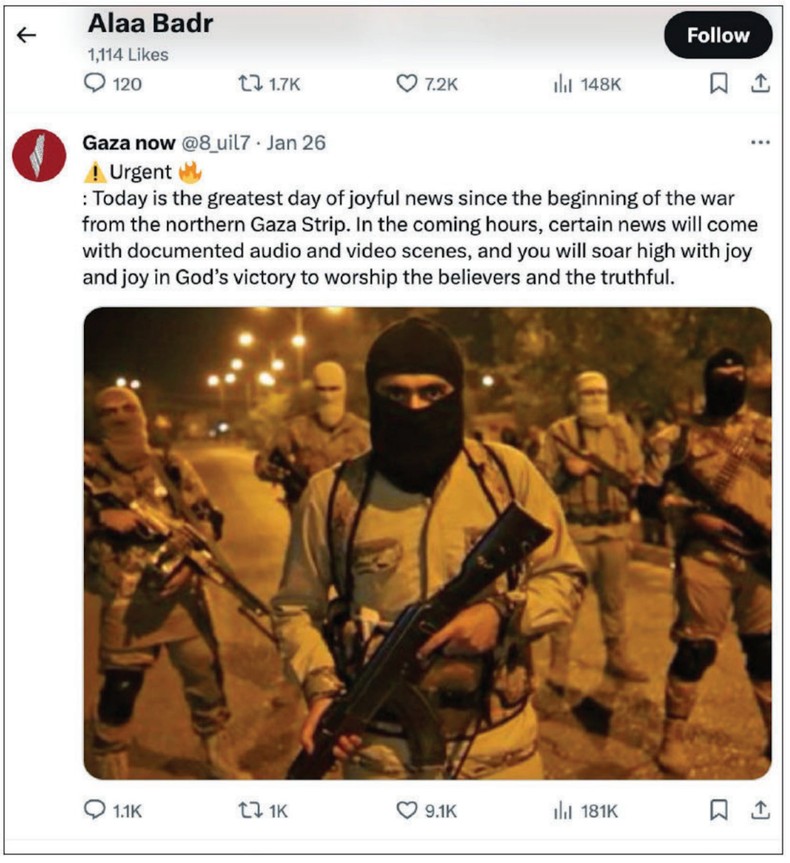
Task: Share the Gaza now post
Action: (759, 811)
